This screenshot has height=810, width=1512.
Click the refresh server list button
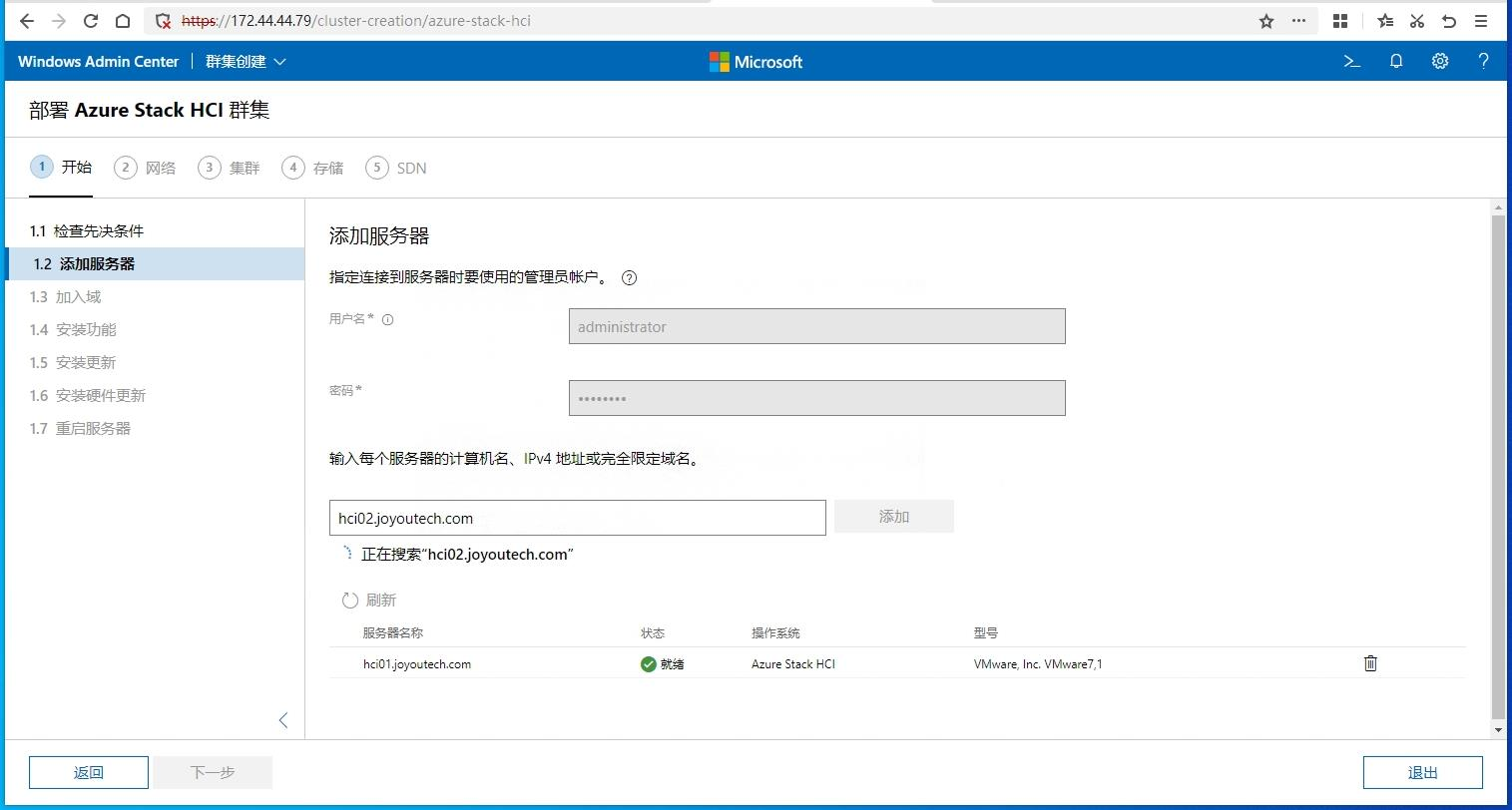(369, 600)
